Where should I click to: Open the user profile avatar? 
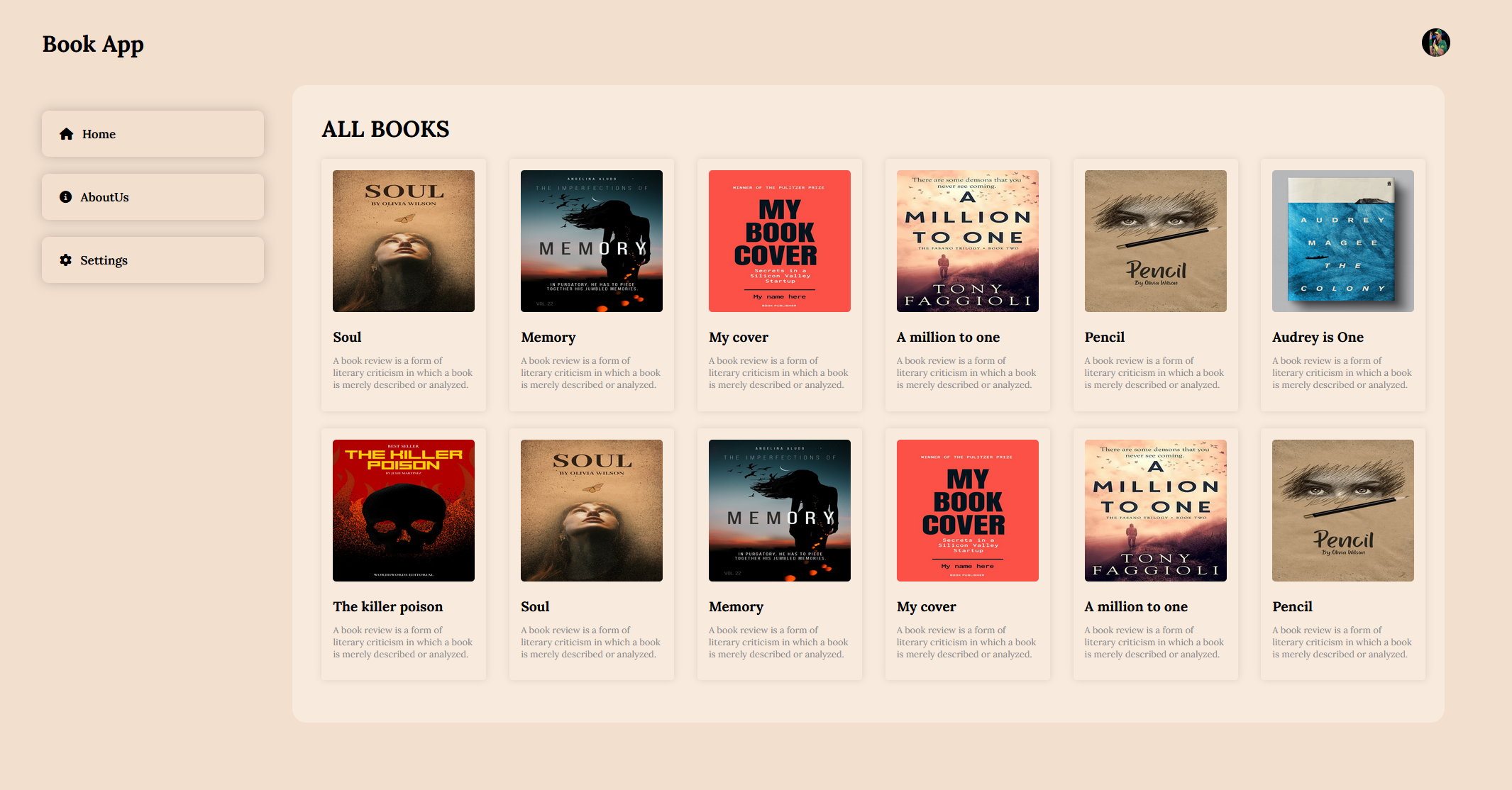pos(1435,43)
